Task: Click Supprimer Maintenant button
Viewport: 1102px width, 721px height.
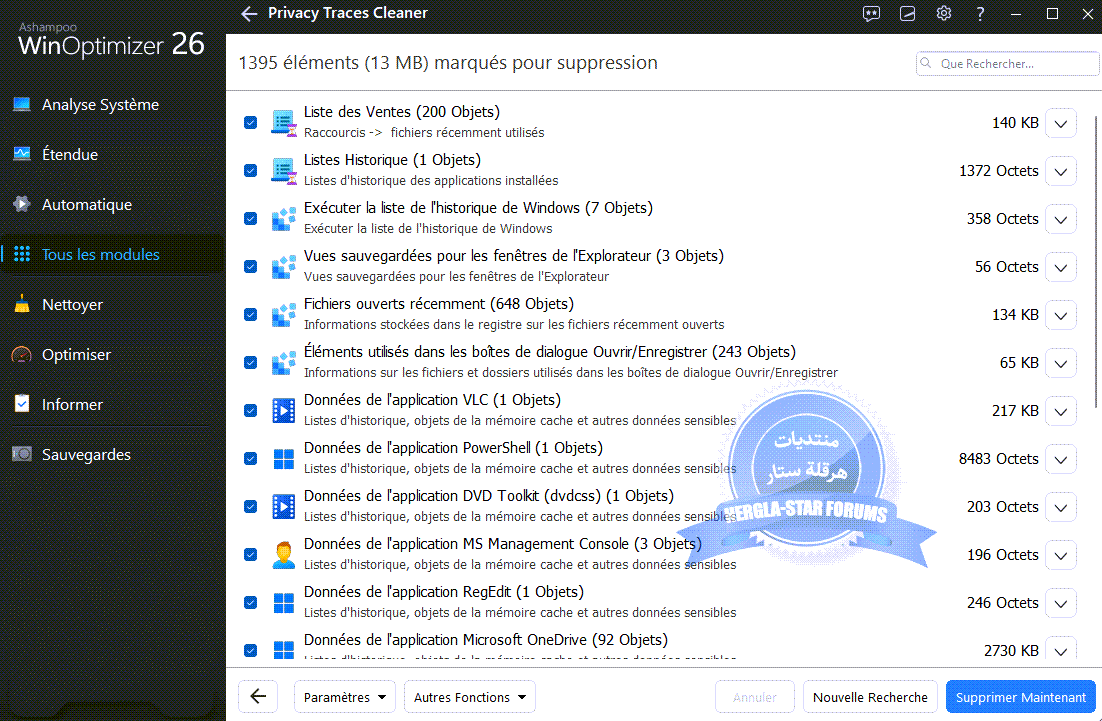Action: [1020, 697]
